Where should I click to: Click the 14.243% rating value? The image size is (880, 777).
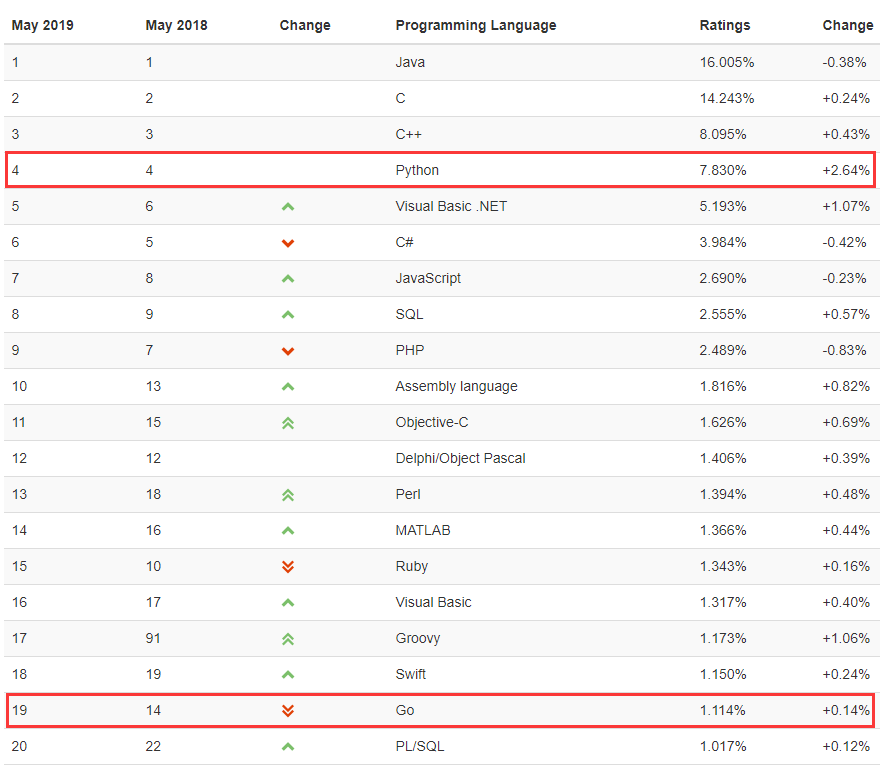727,98
